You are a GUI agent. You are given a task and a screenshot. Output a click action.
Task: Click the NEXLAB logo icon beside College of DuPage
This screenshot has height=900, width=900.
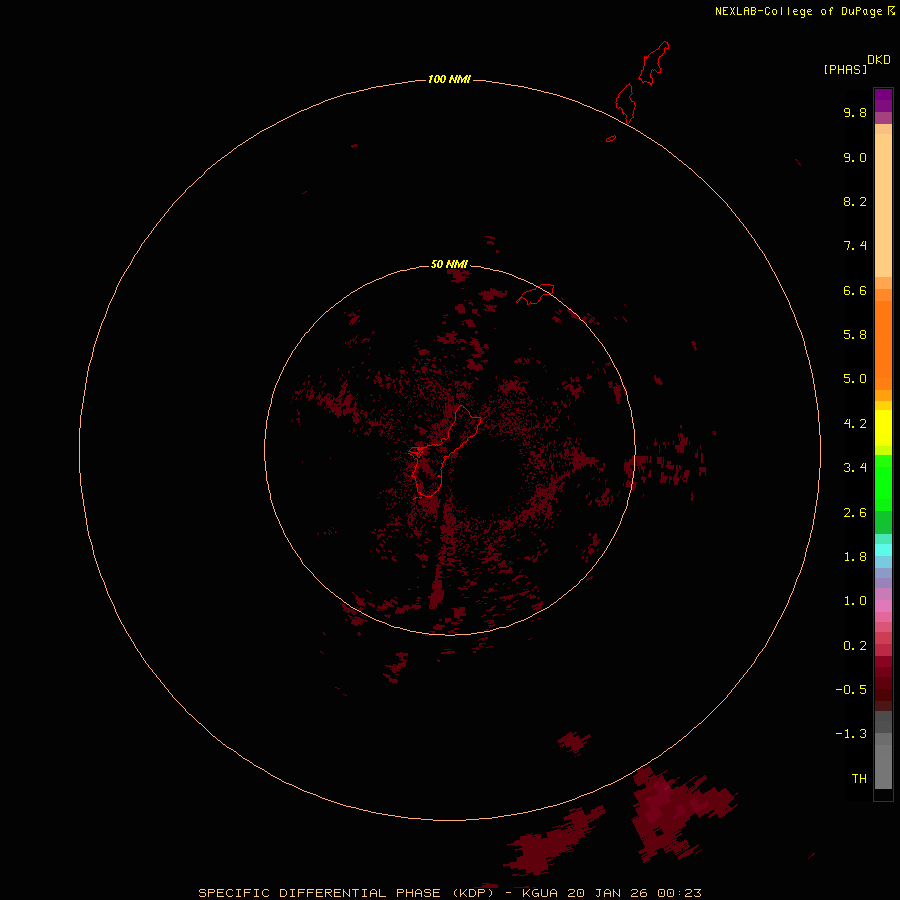tap(892, 11)
